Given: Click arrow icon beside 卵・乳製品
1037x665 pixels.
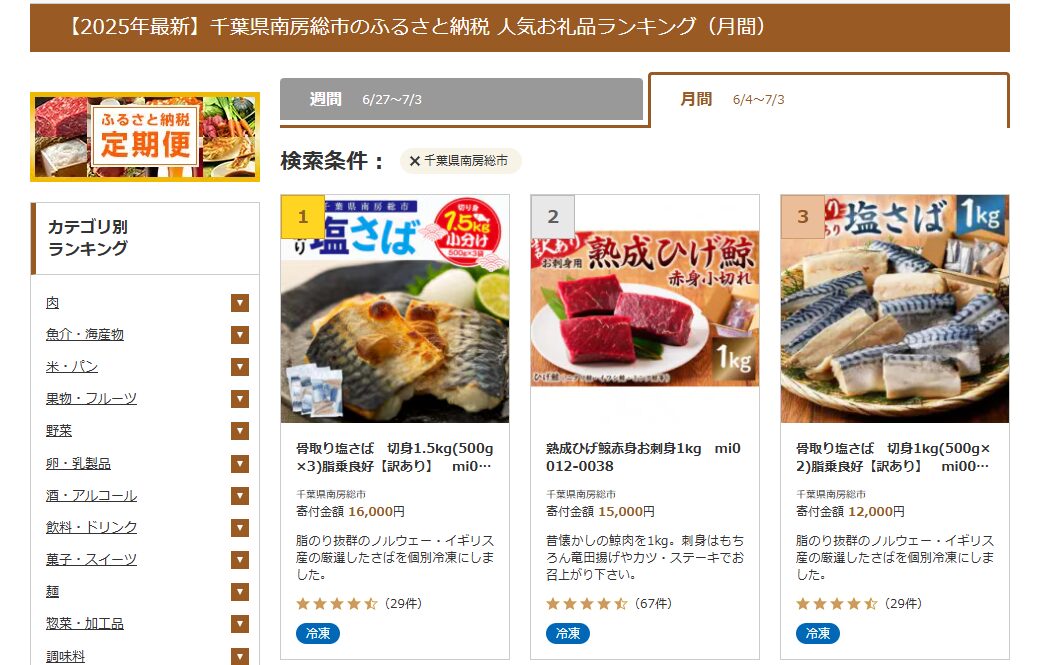Looking at the screenshot, I should tap(240, 463).
